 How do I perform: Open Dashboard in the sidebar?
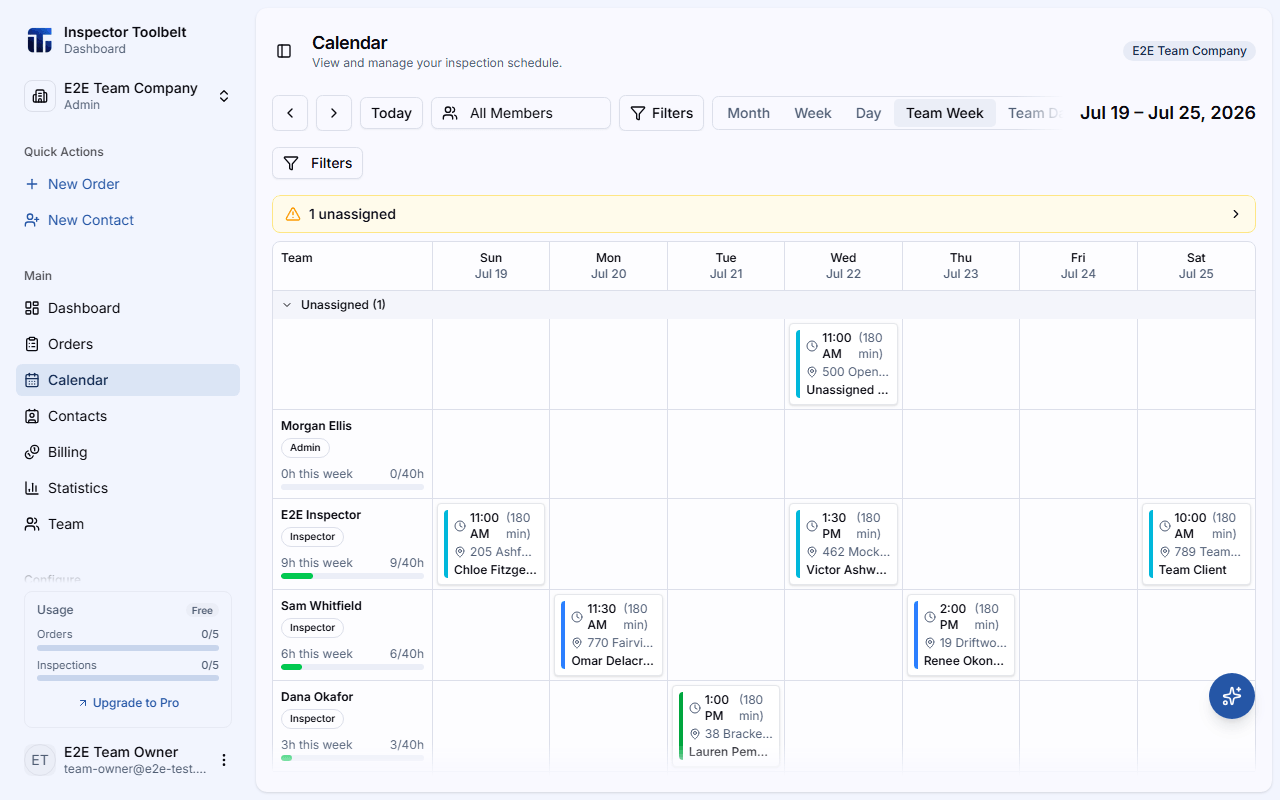tap(128, 308)
